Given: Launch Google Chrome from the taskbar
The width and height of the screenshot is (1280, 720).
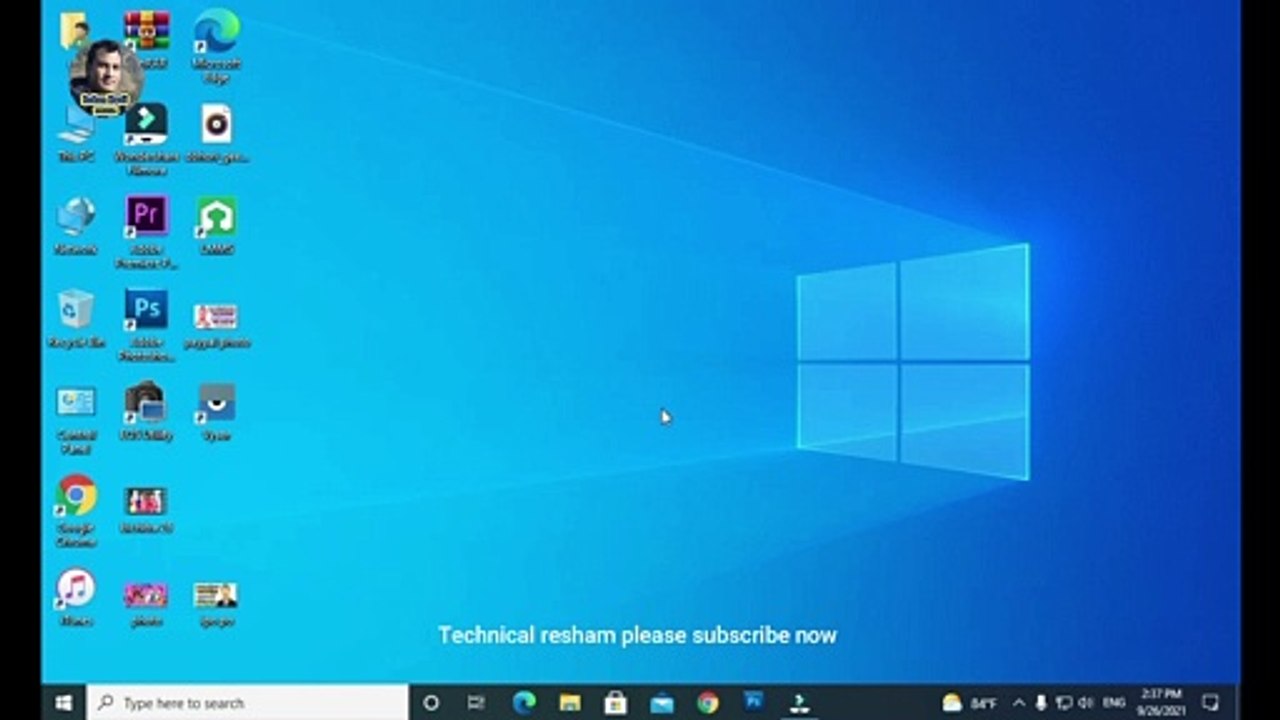Looking at the screenshot, I should (x=708, y=703).
